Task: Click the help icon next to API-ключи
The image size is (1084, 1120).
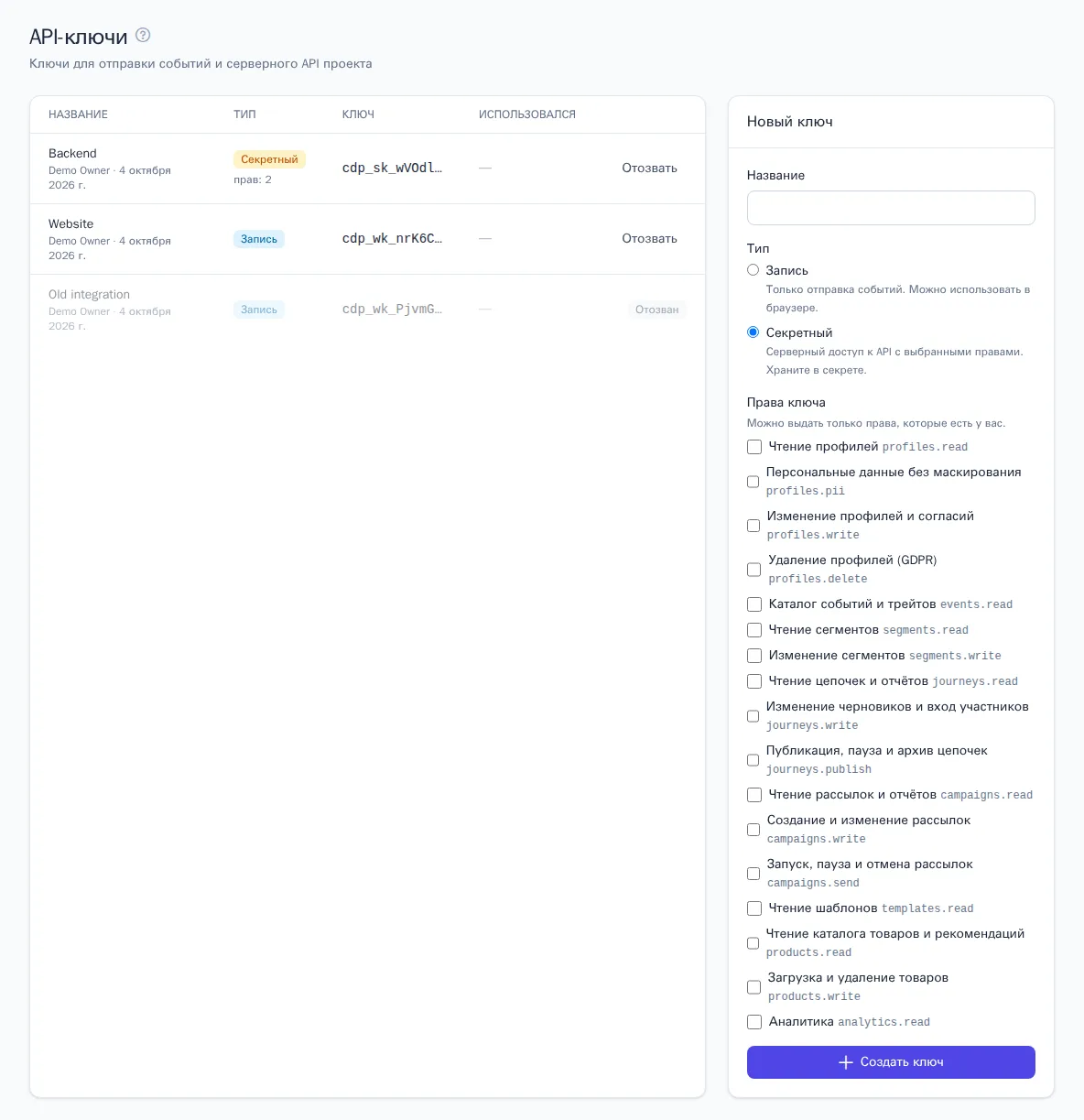Action: (x=143, y=36)
